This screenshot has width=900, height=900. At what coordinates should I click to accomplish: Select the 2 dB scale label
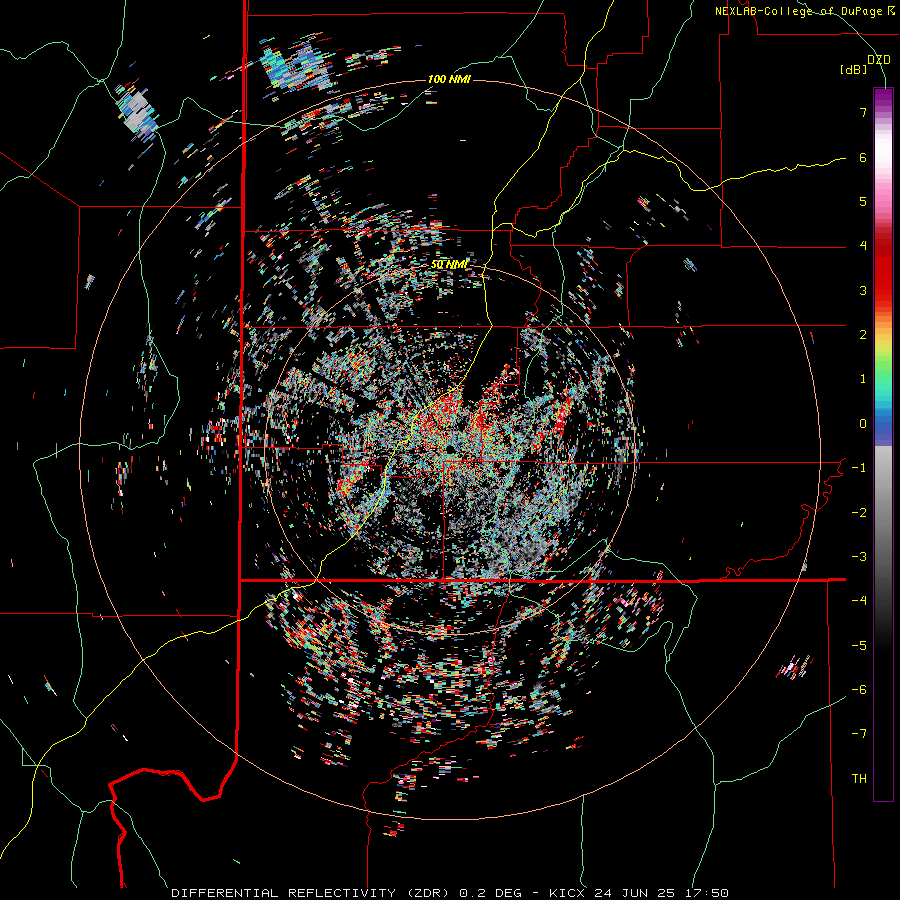tap(863, 335)
